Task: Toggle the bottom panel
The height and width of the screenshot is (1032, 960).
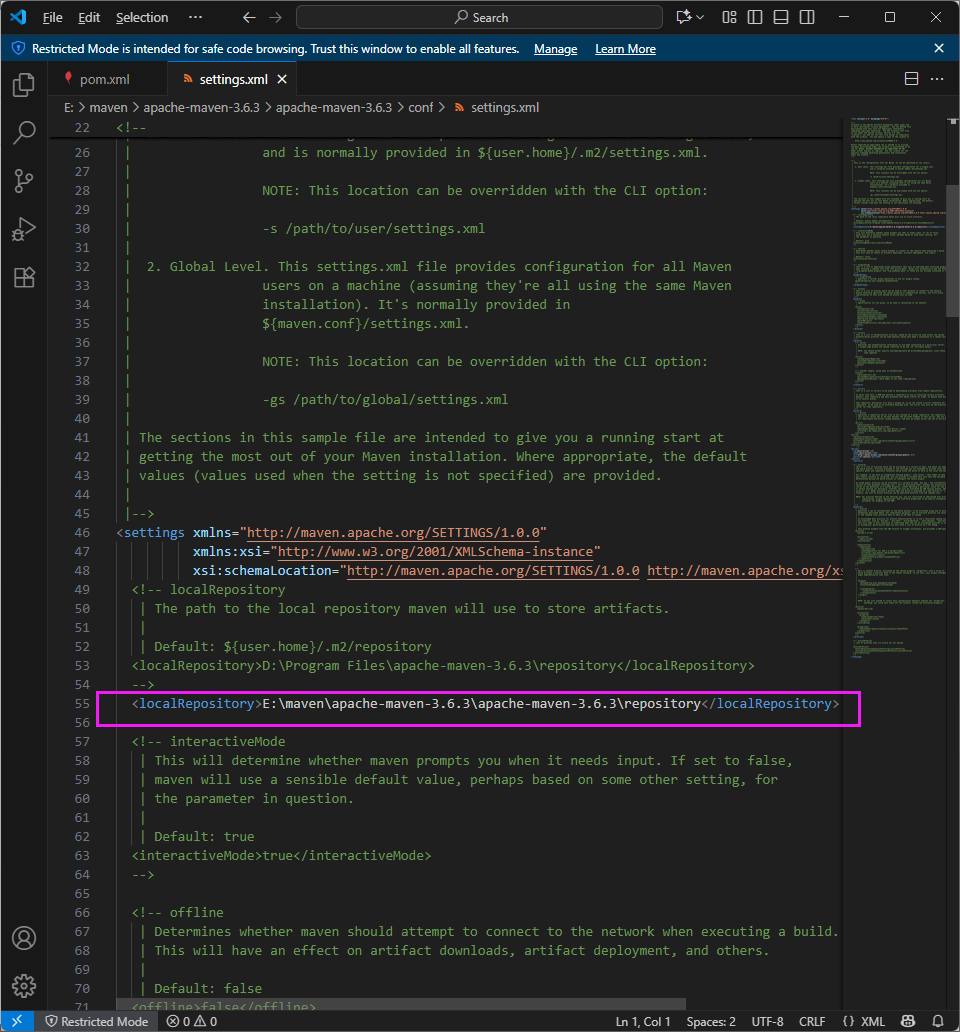Action: [x=781, y=17]
